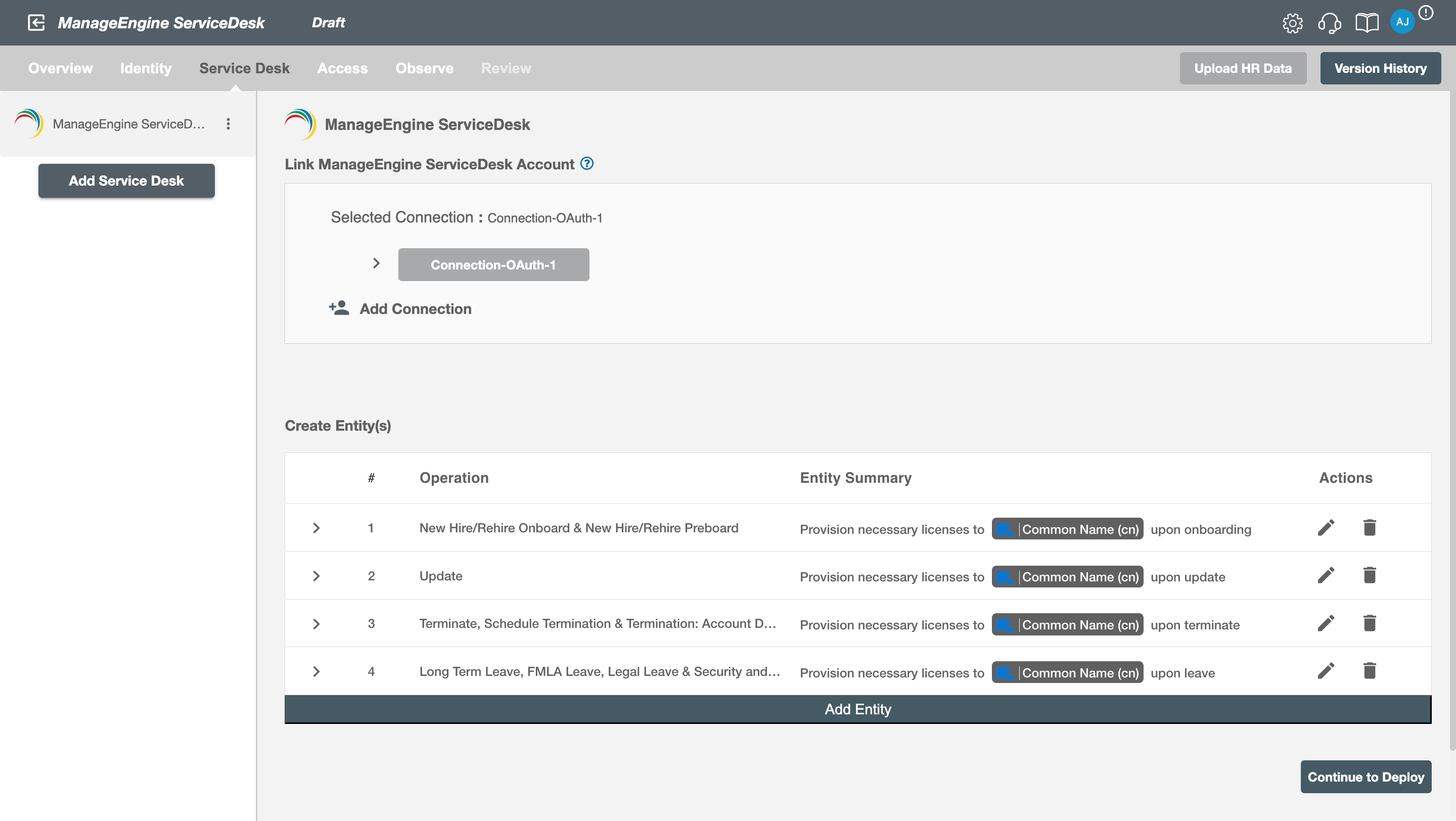Open the Observe tab
The image size is (1456, 821).
(425, 68)
